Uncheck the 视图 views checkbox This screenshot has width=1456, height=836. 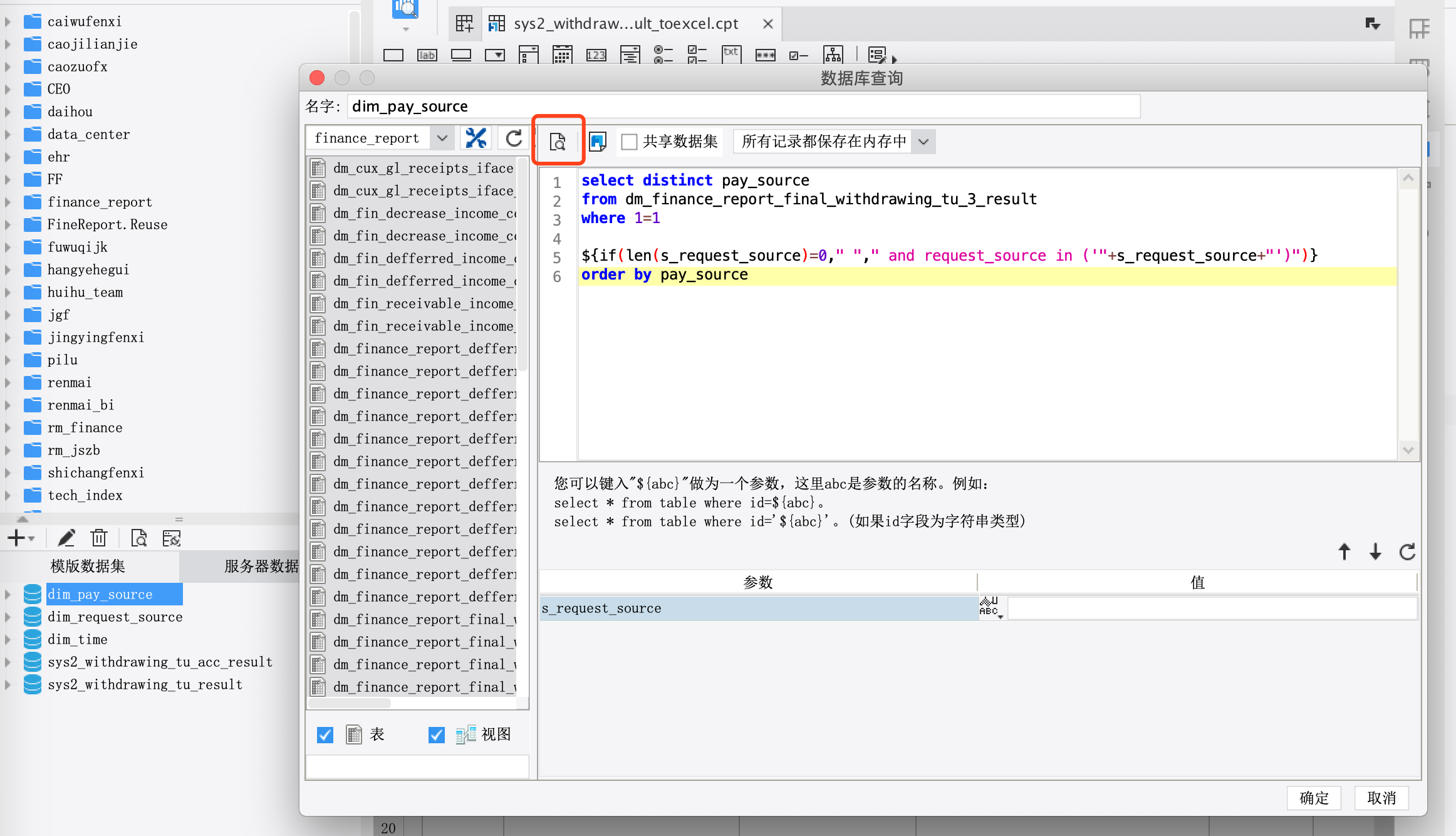click(x=437, y=734)
